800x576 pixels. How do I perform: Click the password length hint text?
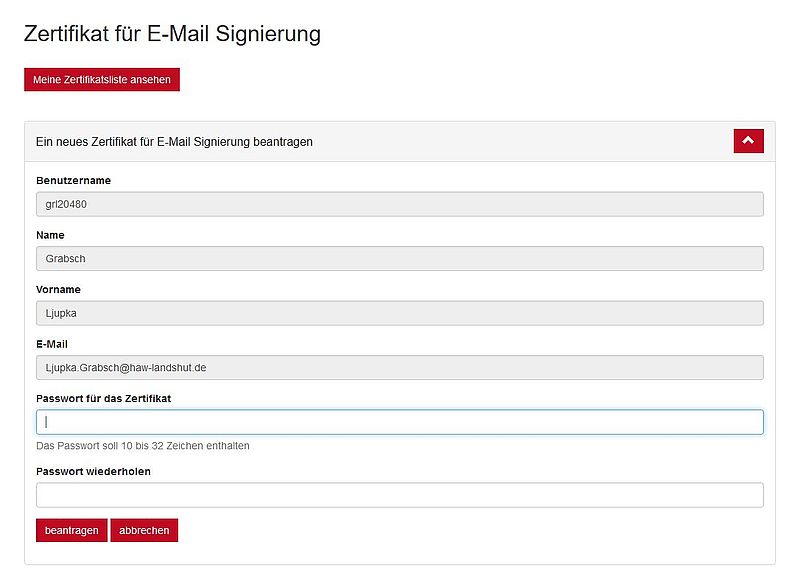(x=143, y=446)
